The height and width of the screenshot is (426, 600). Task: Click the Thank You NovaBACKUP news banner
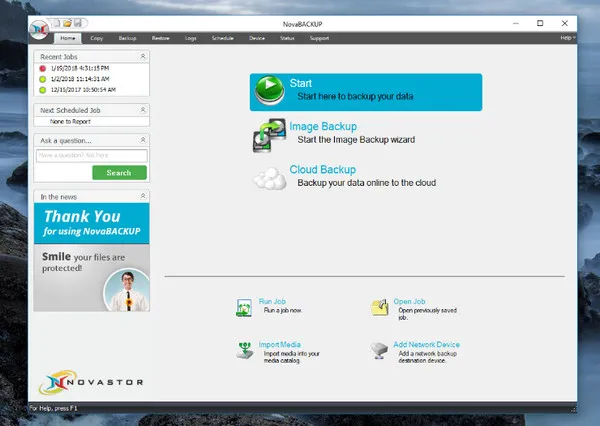(x=91, y=223)
